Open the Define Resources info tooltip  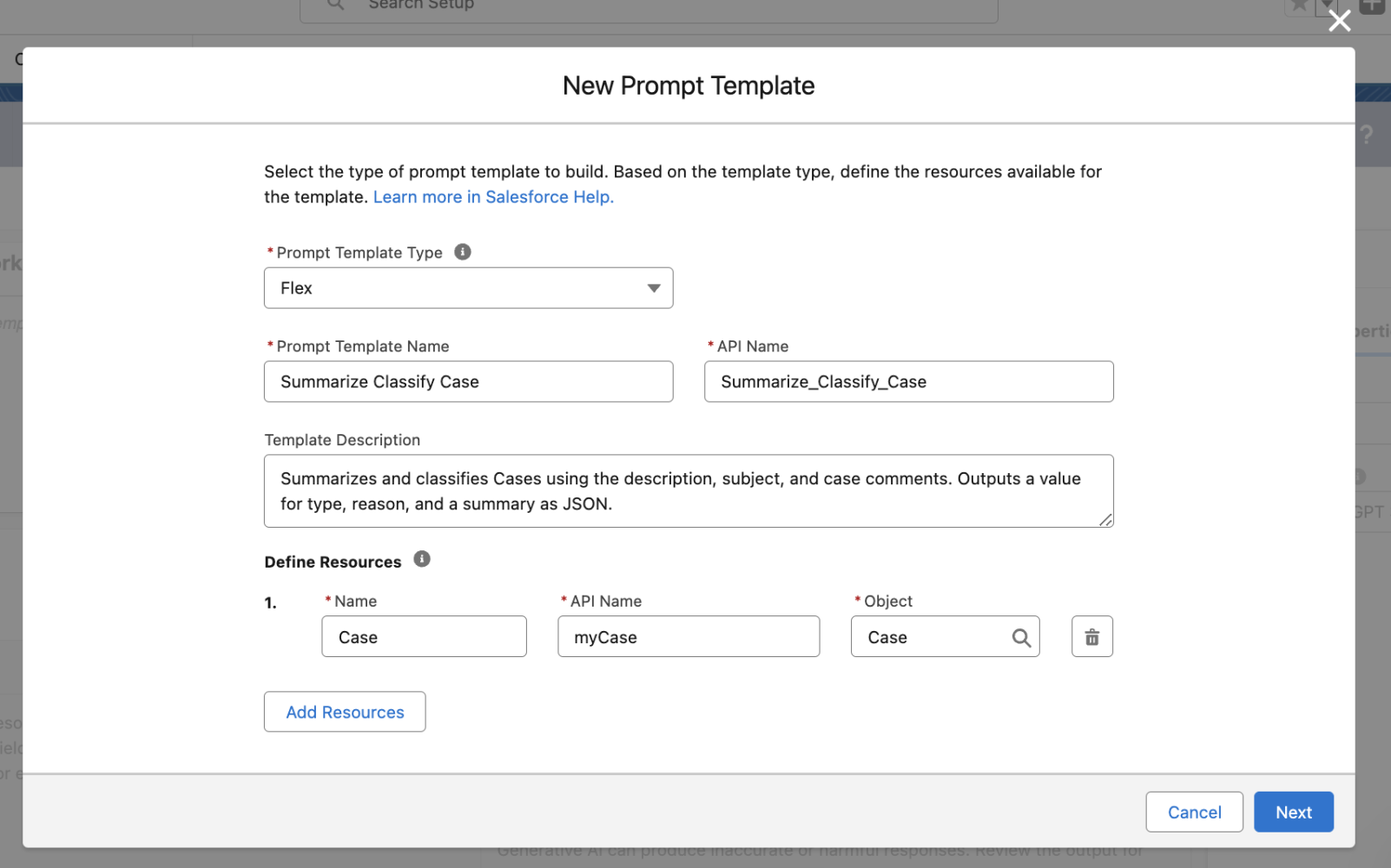click(422, 560)
